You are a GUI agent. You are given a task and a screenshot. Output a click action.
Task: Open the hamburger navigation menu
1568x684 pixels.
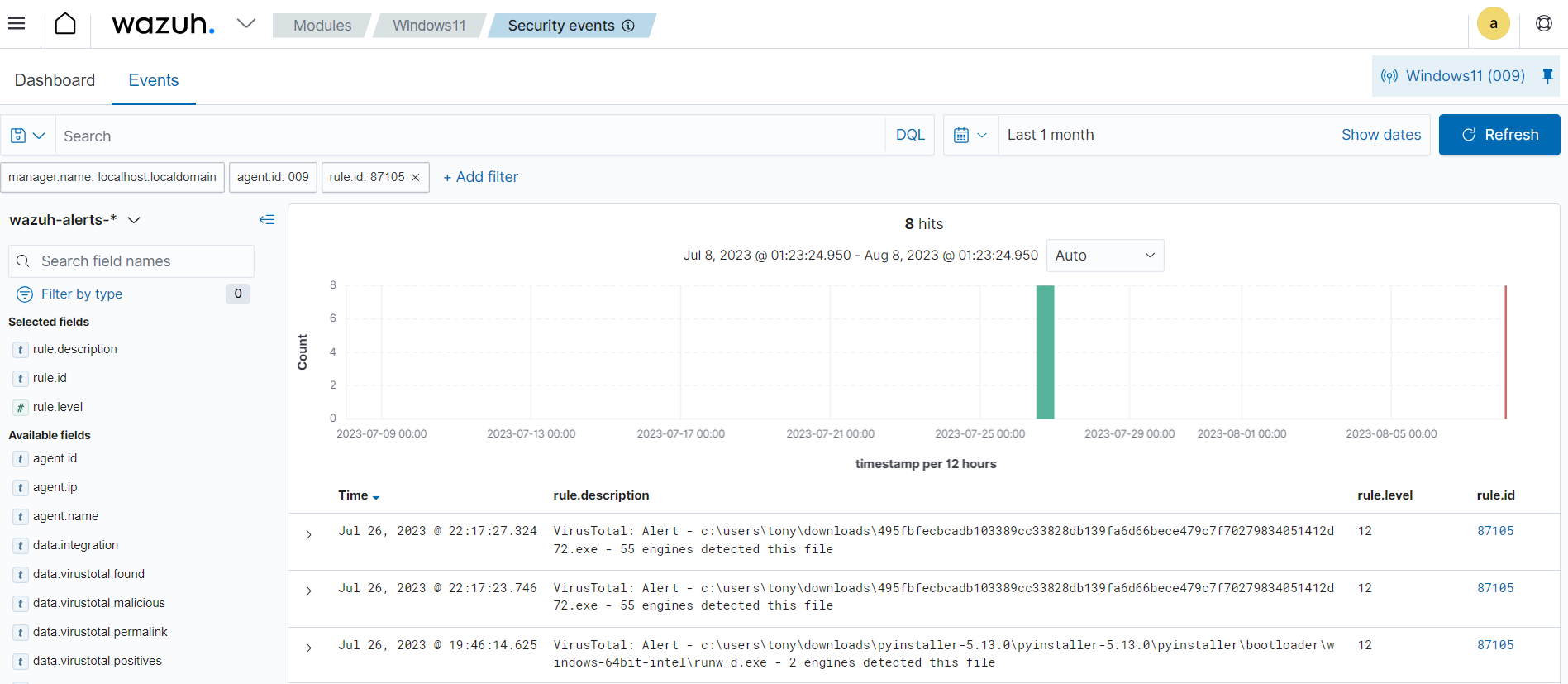(x=17, y=23)
